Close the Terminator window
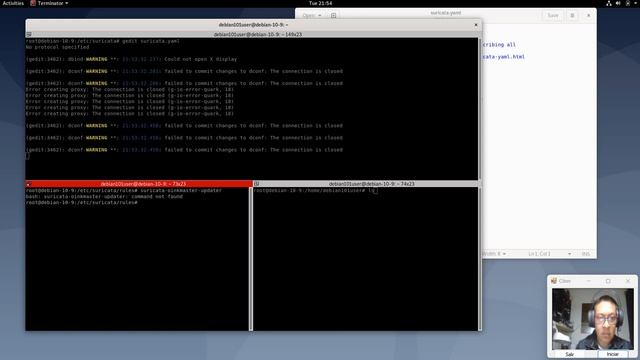 [x=476, y=25]
